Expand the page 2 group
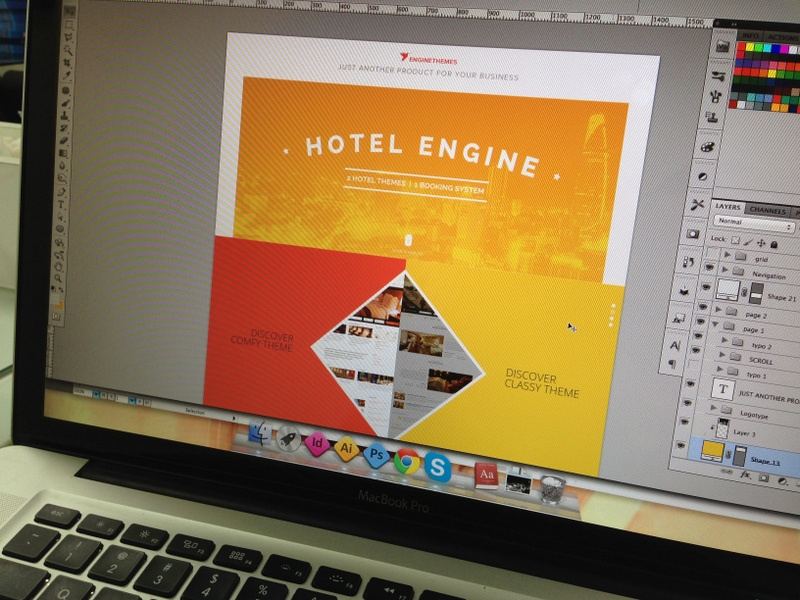Screen dimensions: 800x600 (x=718, y=309)
